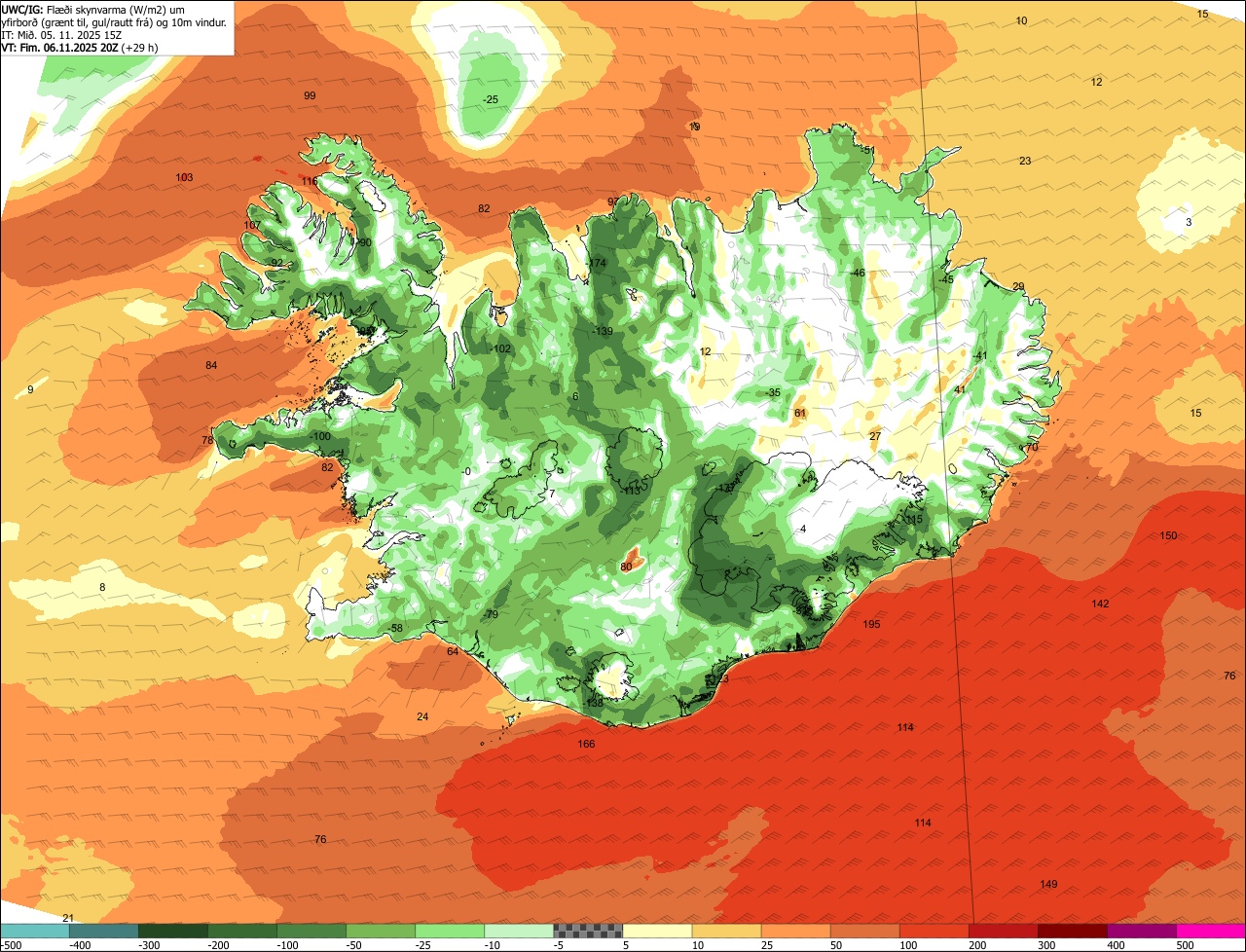Click the orange legend swatch between 25 and 50
The height and width of the screenshot is (952, 1246).
click(x=795, y=931)
